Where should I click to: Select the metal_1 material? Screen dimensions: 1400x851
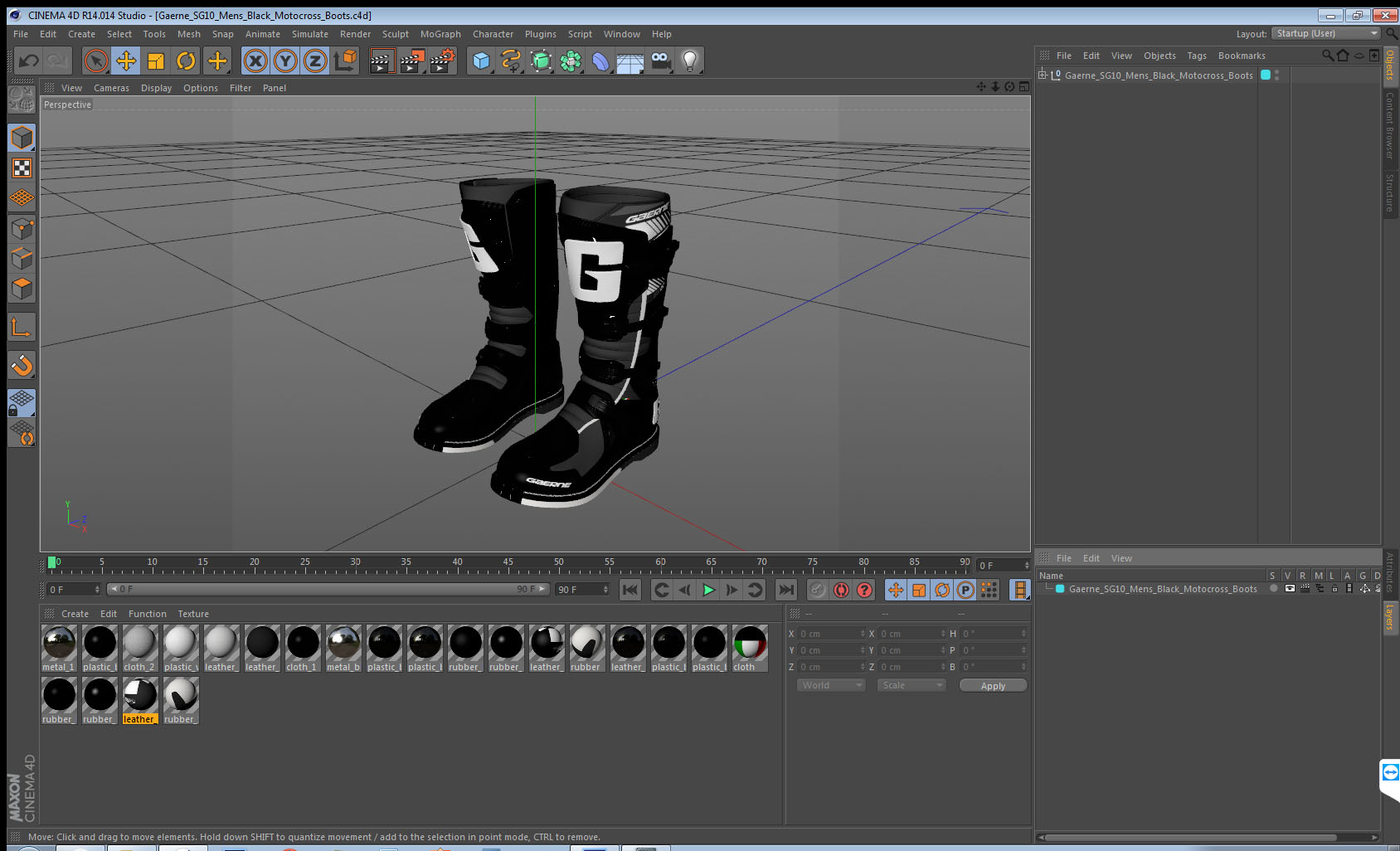[x=59, y=649]
